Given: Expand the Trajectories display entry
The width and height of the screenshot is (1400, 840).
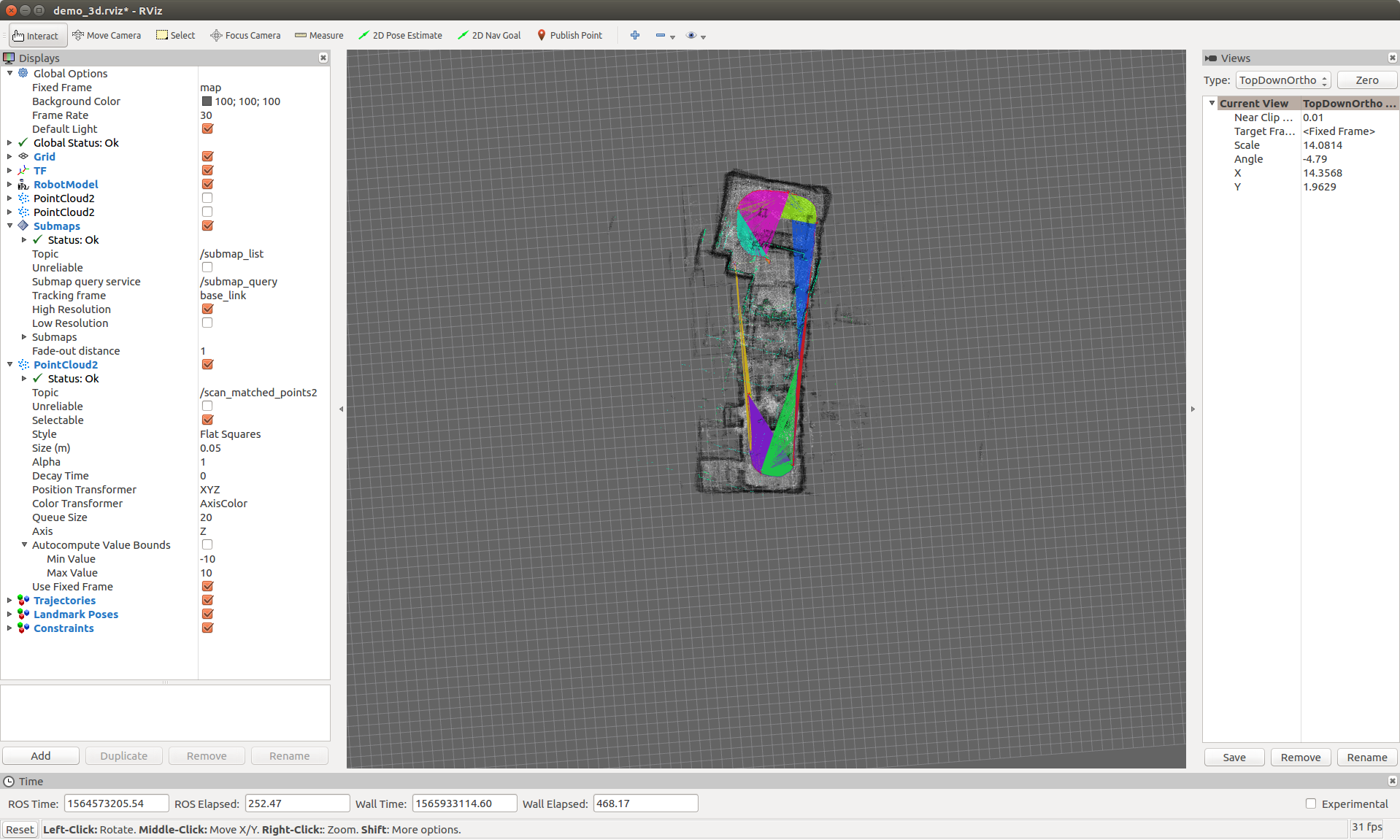Looking at the screenshot, I should click(9, 600).
